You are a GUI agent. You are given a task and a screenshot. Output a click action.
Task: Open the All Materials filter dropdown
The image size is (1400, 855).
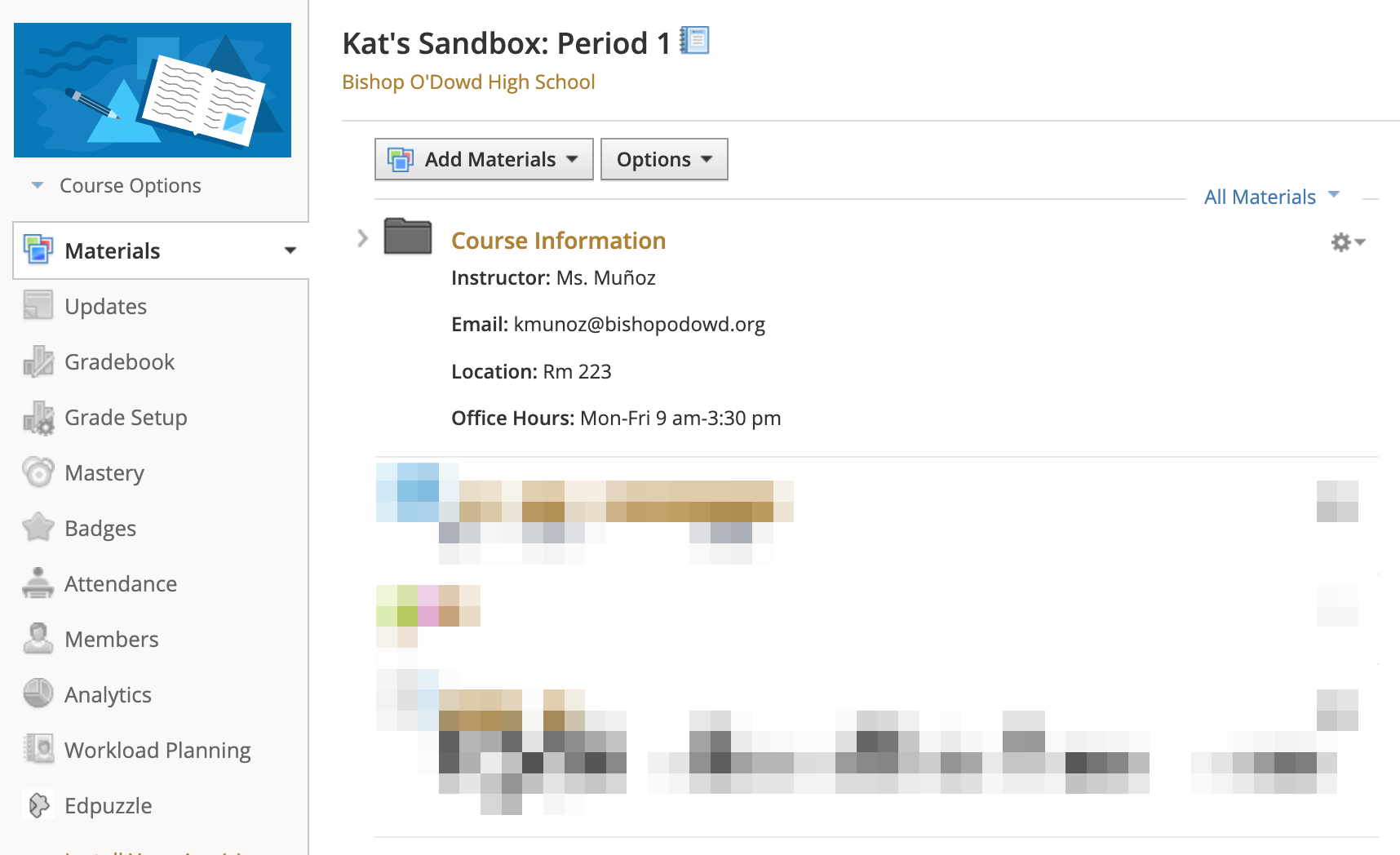[x=1272, y=197]
